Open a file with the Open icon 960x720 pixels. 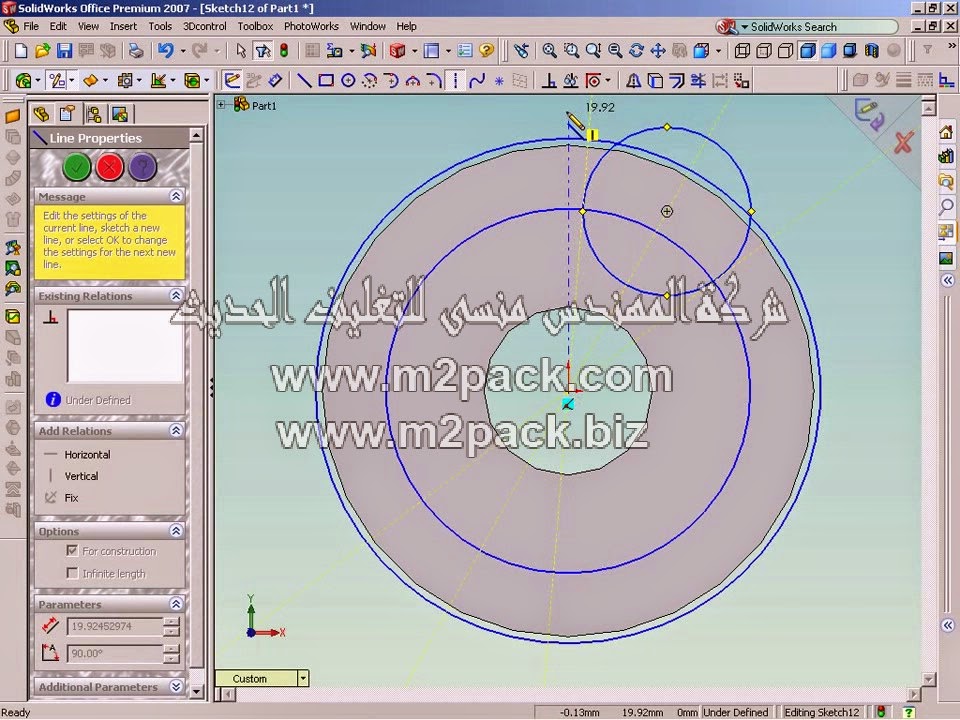pos(42,50)
